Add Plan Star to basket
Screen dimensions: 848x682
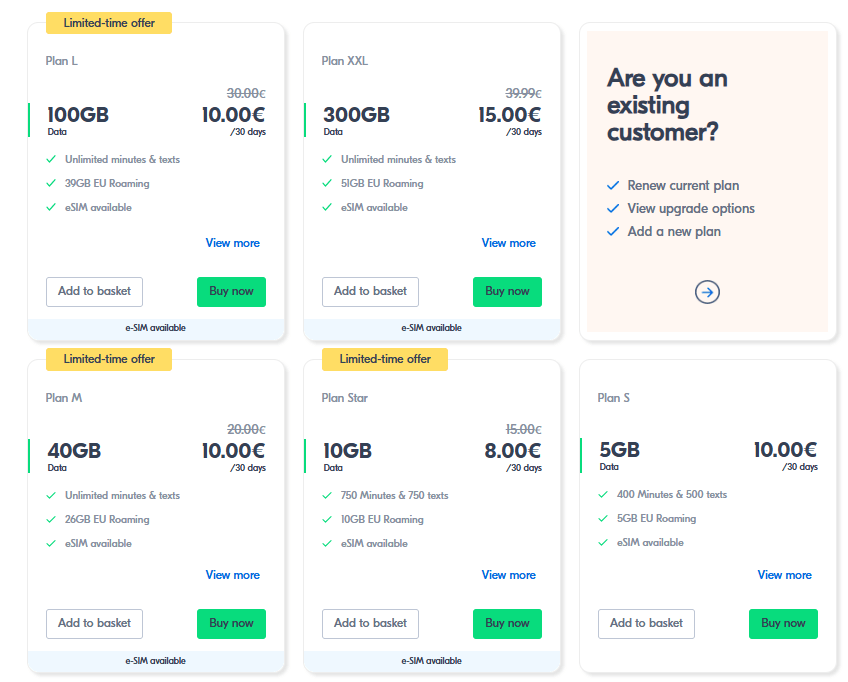[x=370, y=624]
